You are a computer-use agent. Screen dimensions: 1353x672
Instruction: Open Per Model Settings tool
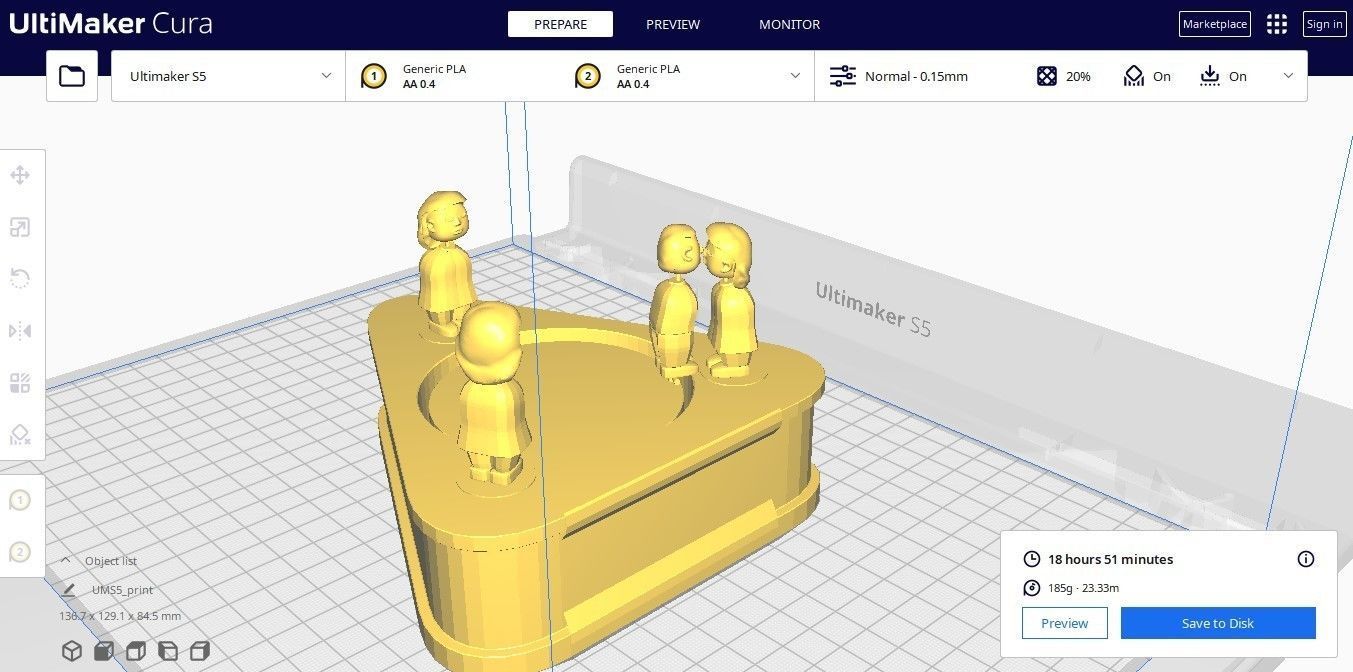point(20,383)
